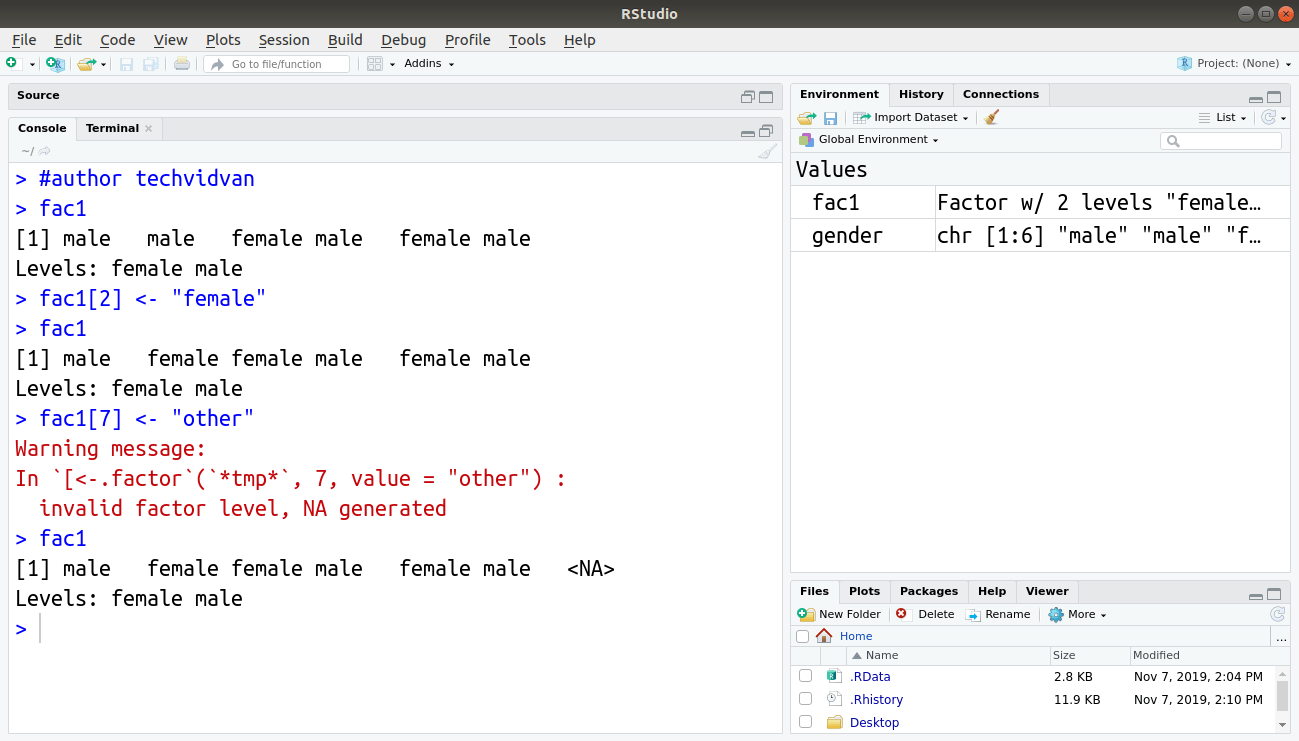1299x741 pixels.
Task: Switch to the Help tab
Action: tap(992, 591)
